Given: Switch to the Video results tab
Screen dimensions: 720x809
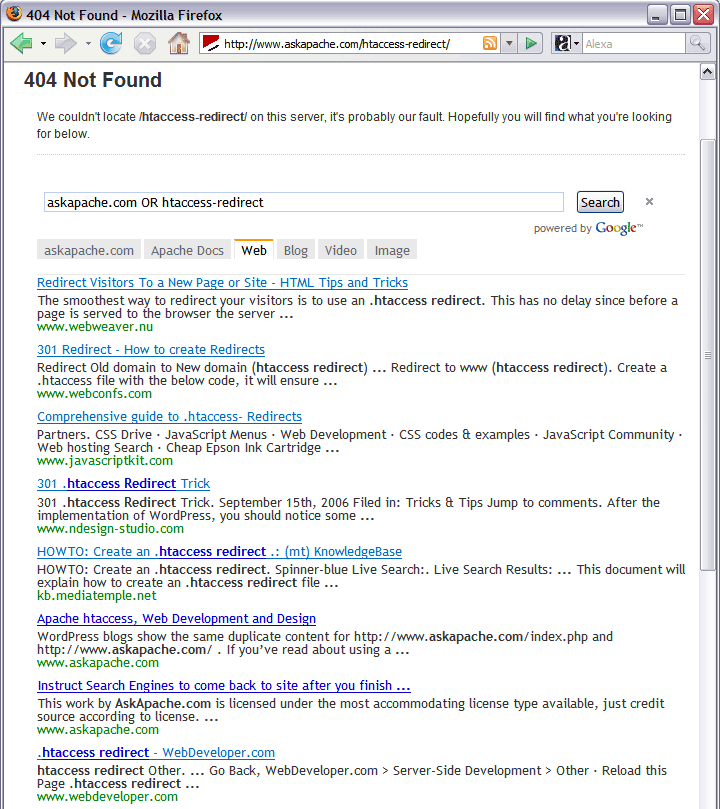Looking at the screenshot, I should point(340,250).
